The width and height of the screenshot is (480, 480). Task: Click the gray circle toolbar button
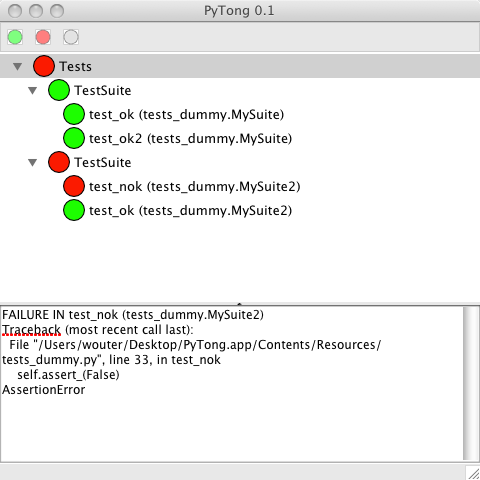tap(71, 37)
